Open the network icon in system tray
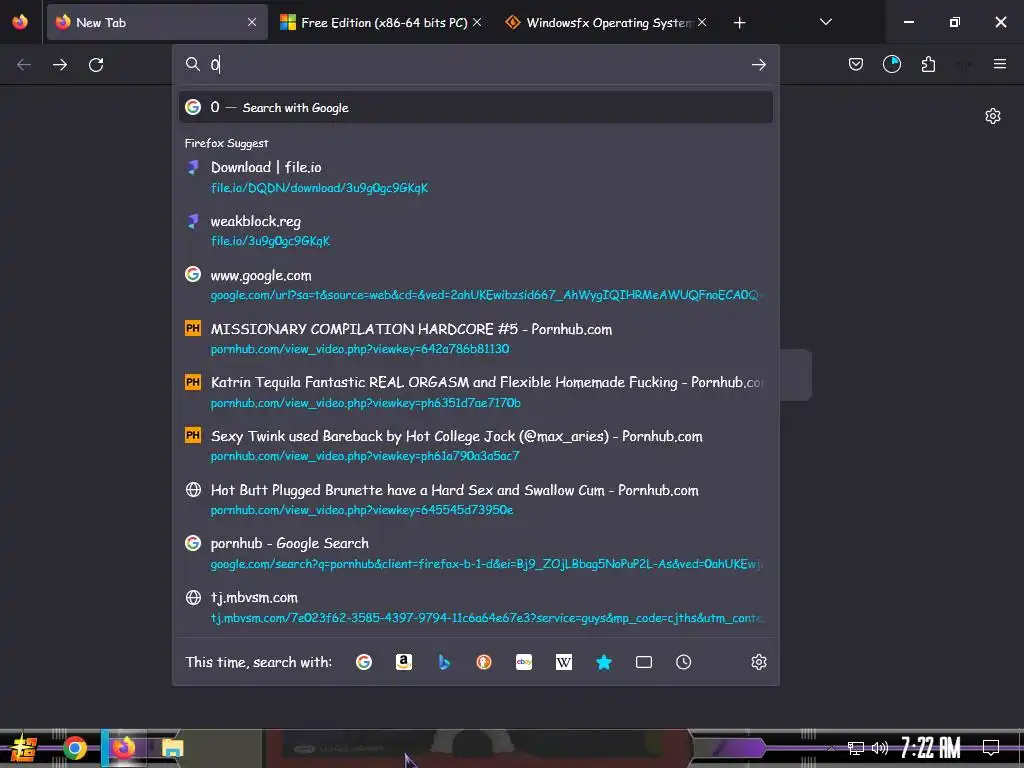The image size is (1024, 768). (856, 748)
